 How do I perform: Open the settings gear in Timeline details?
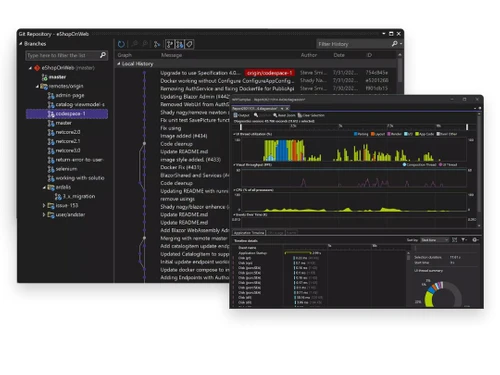coord(475,240)
